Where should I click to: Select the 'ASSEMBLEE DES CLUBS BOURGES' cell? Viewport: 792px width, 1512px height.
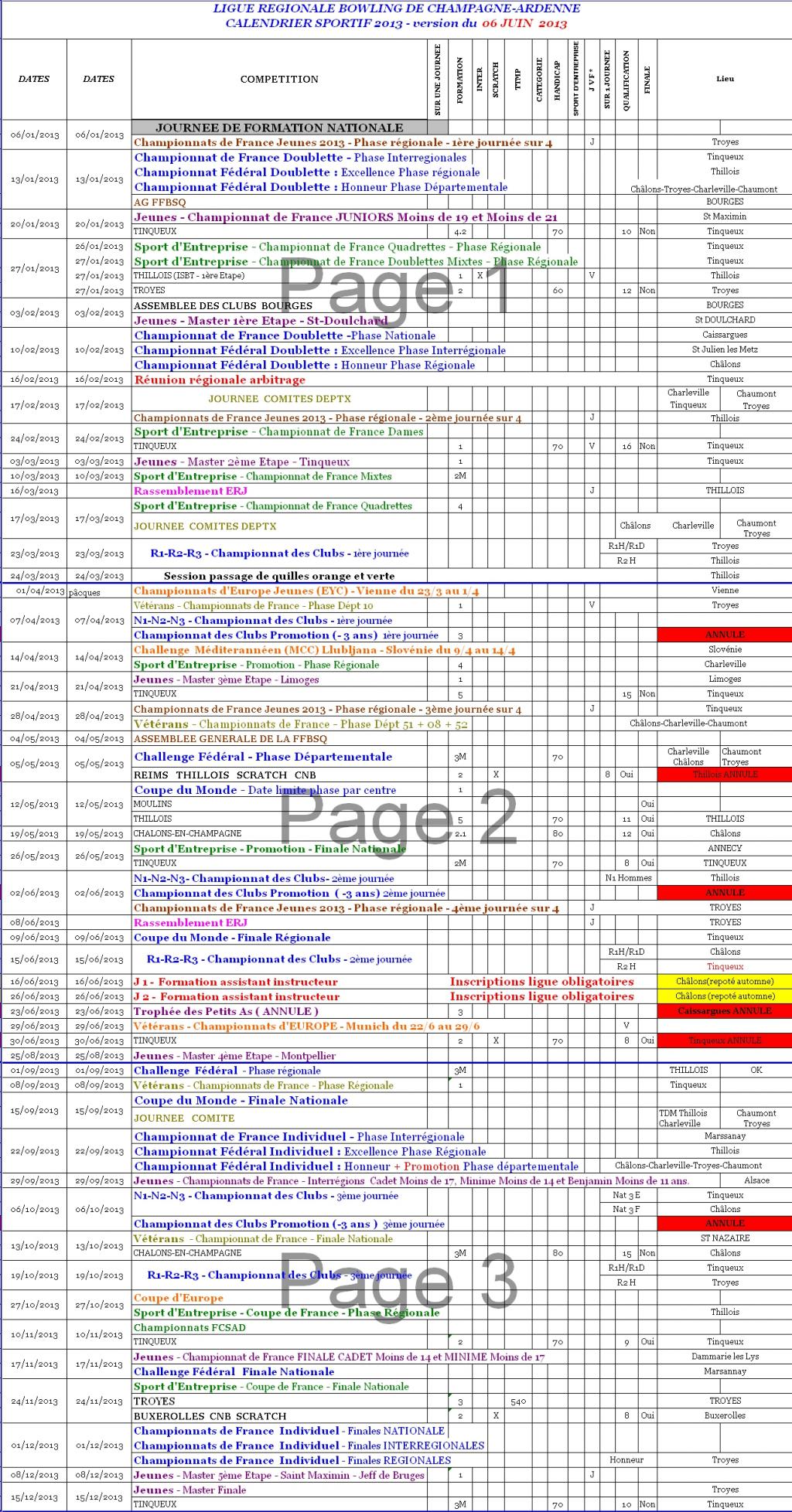pos(223,305)
